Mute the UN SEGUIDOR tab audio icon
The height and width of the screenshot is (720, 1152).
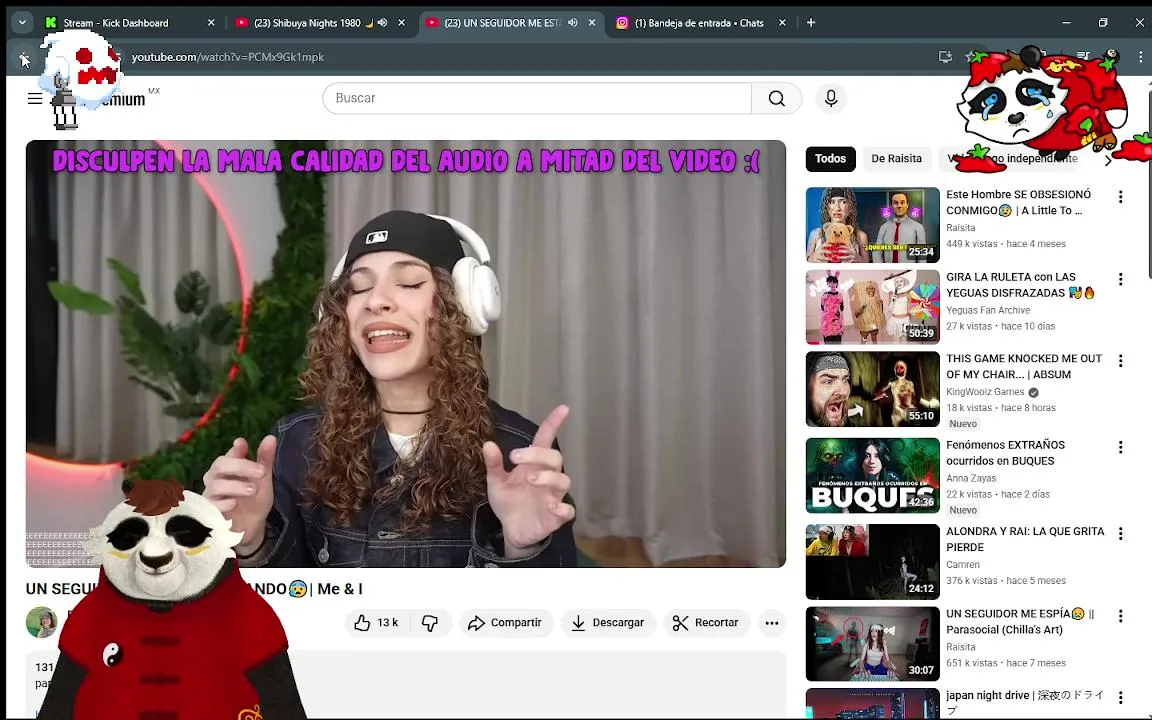[573, 23]
